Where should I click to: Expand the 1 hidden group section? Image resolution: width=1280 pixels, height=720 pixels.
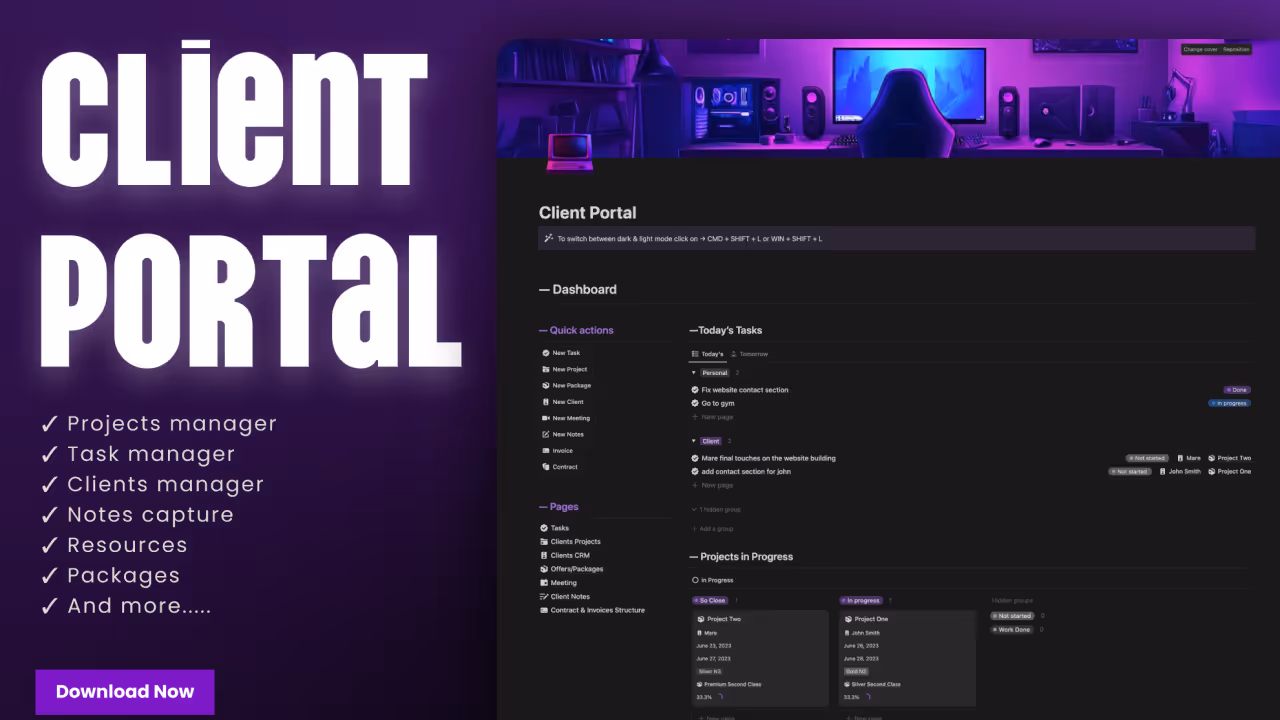pos(716,509)
